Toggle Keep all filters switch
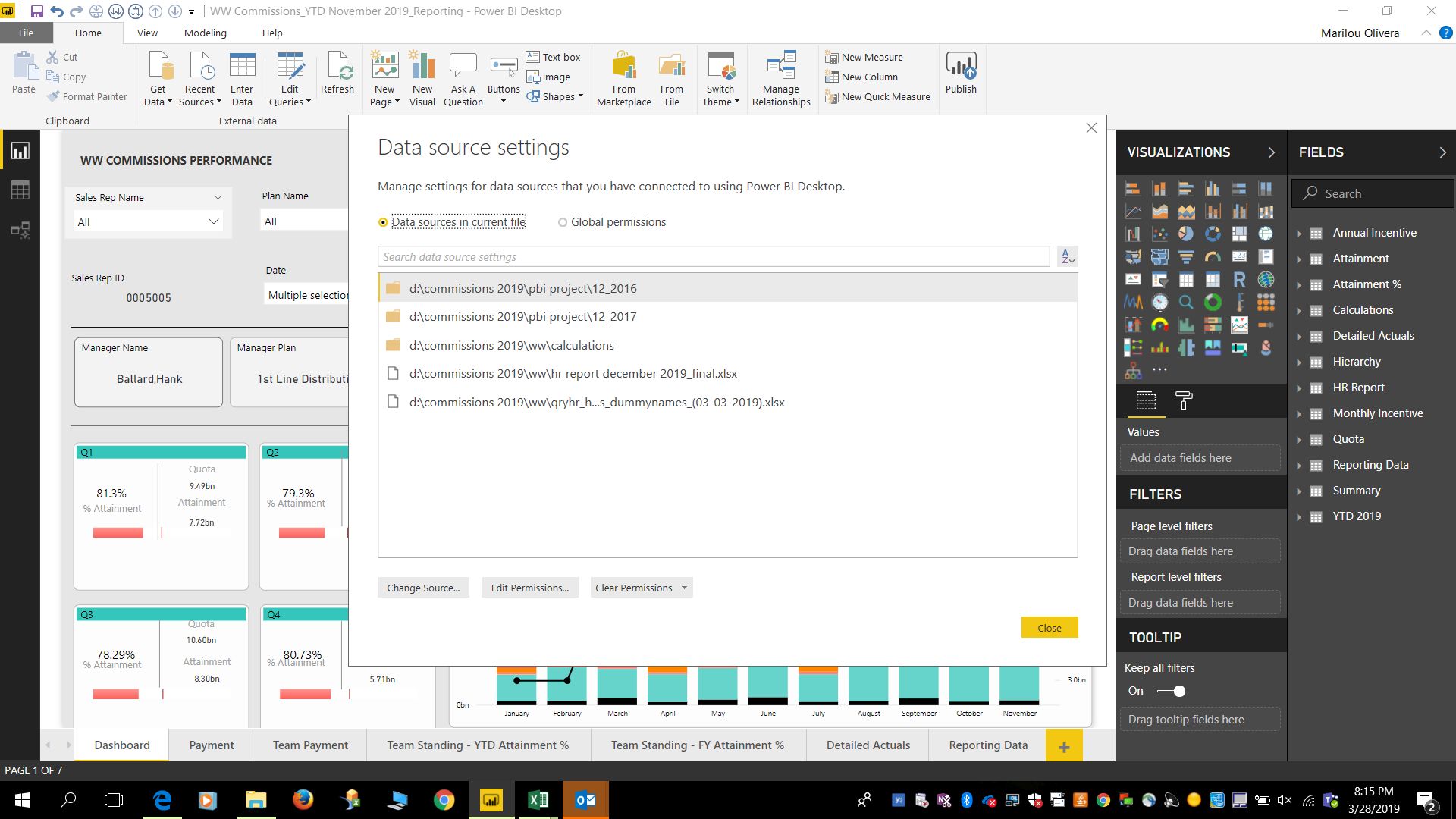This screenshot has width=1456, height=819. click(x=1171, y=691)
